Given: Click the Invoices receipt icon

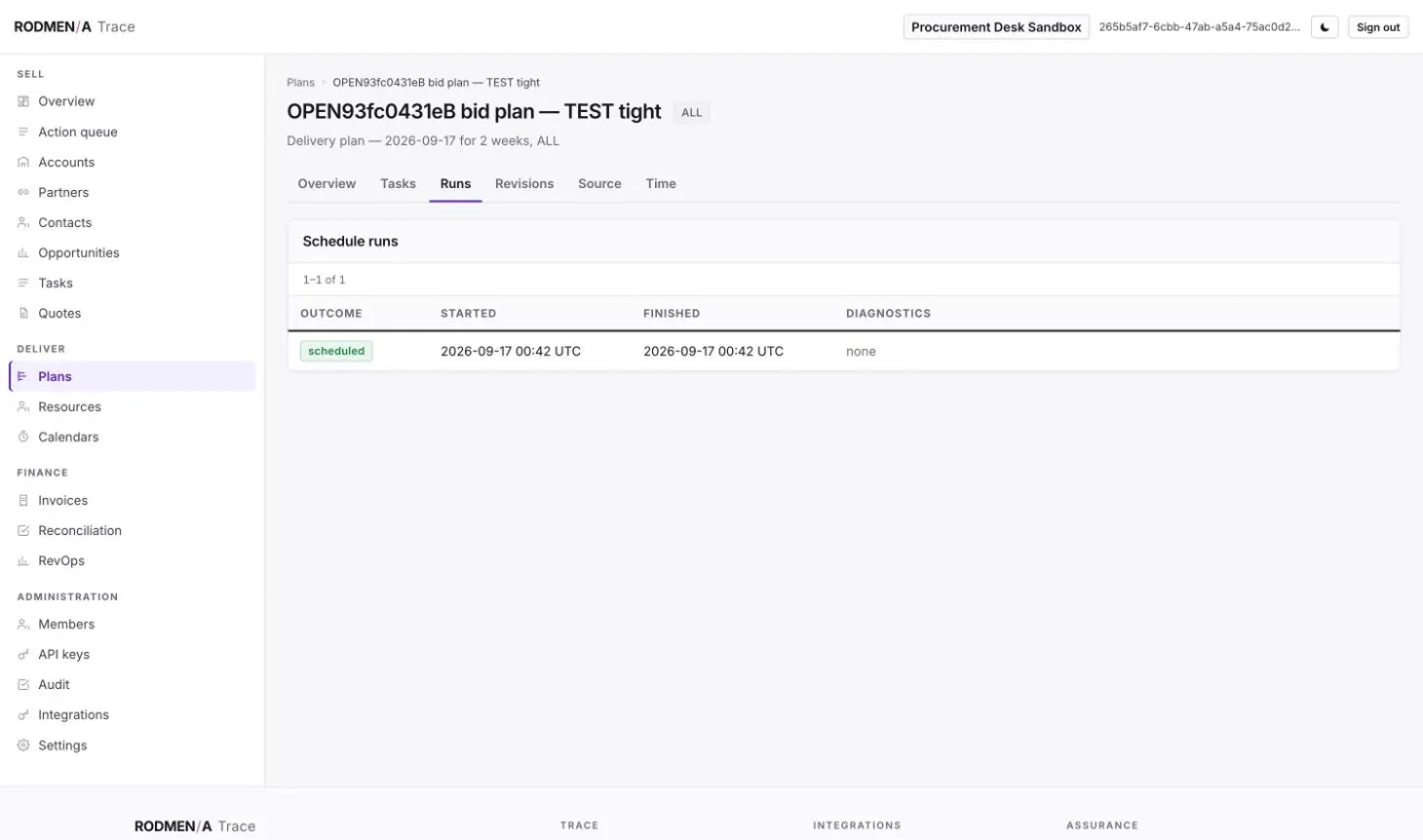Looking at the screenshot, I should coord(23,500).
